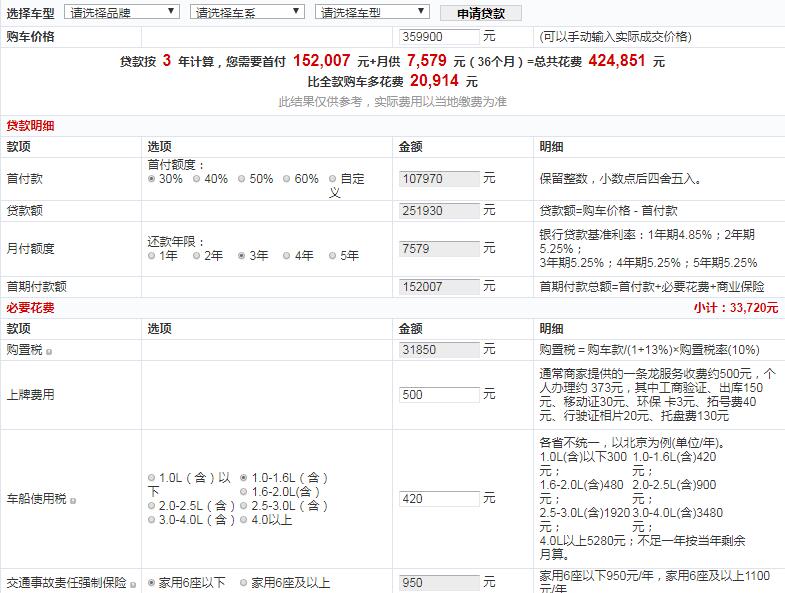Choose 4年 repayment term
785x593 pixels.
287,256
